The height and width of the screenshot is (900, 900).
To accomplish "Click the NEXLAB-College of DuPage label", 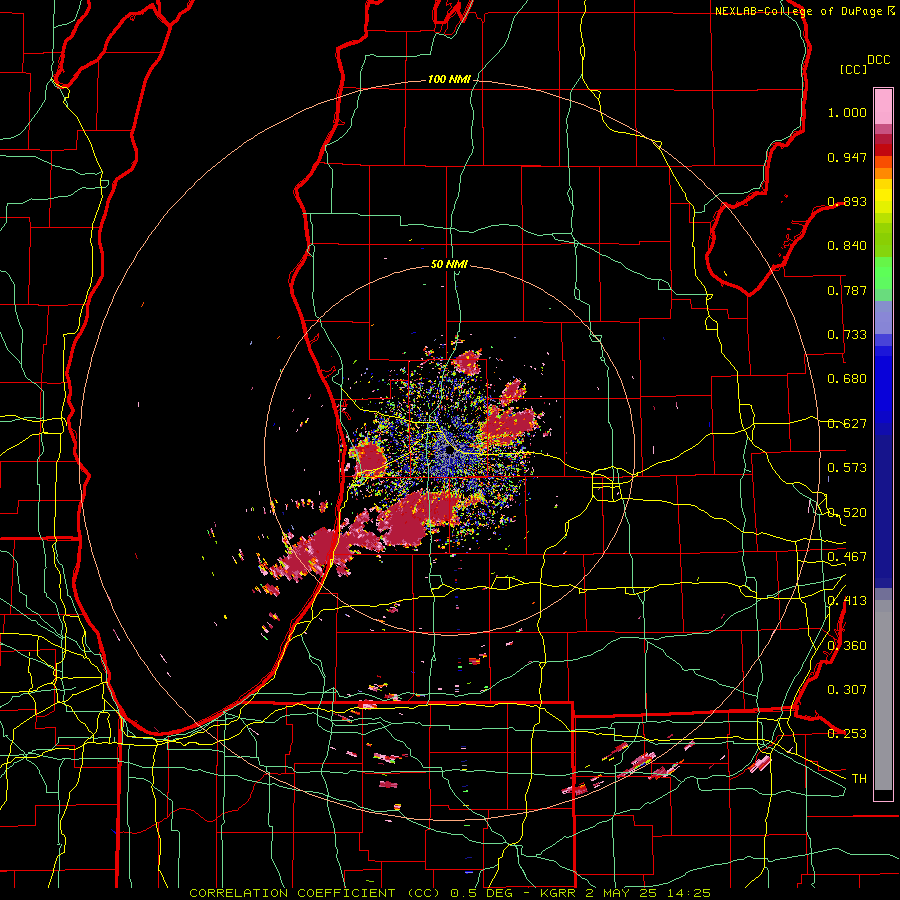I will coord(799,11).
